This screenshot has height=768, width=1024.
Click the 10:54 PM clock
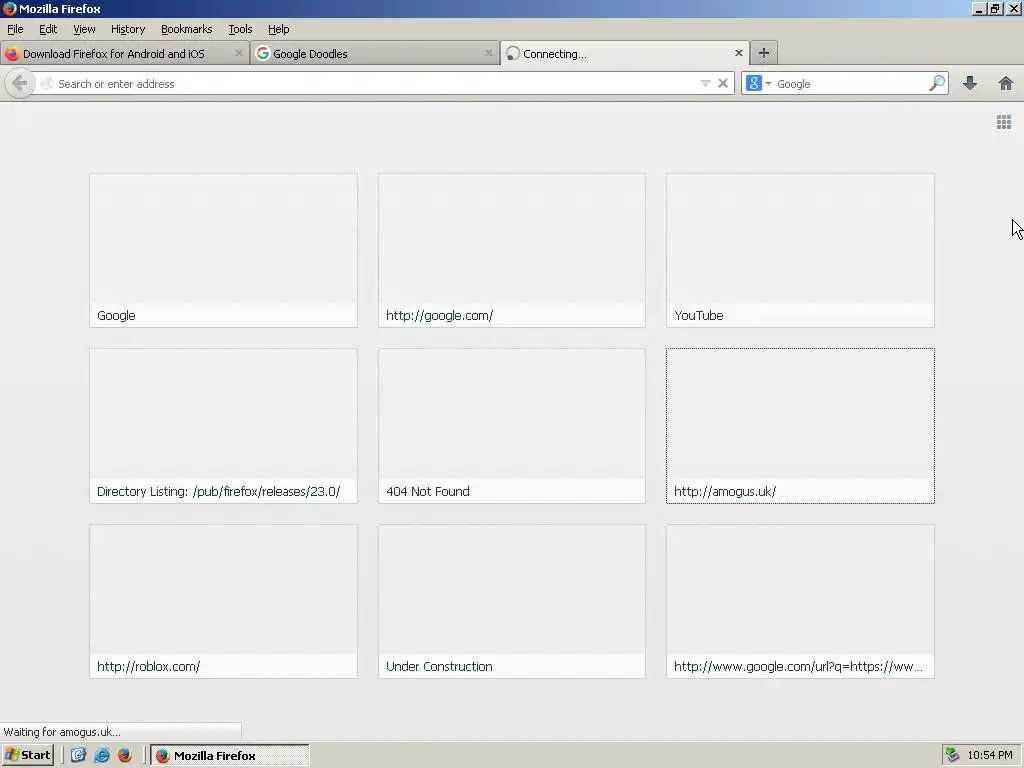coord(989,755)
